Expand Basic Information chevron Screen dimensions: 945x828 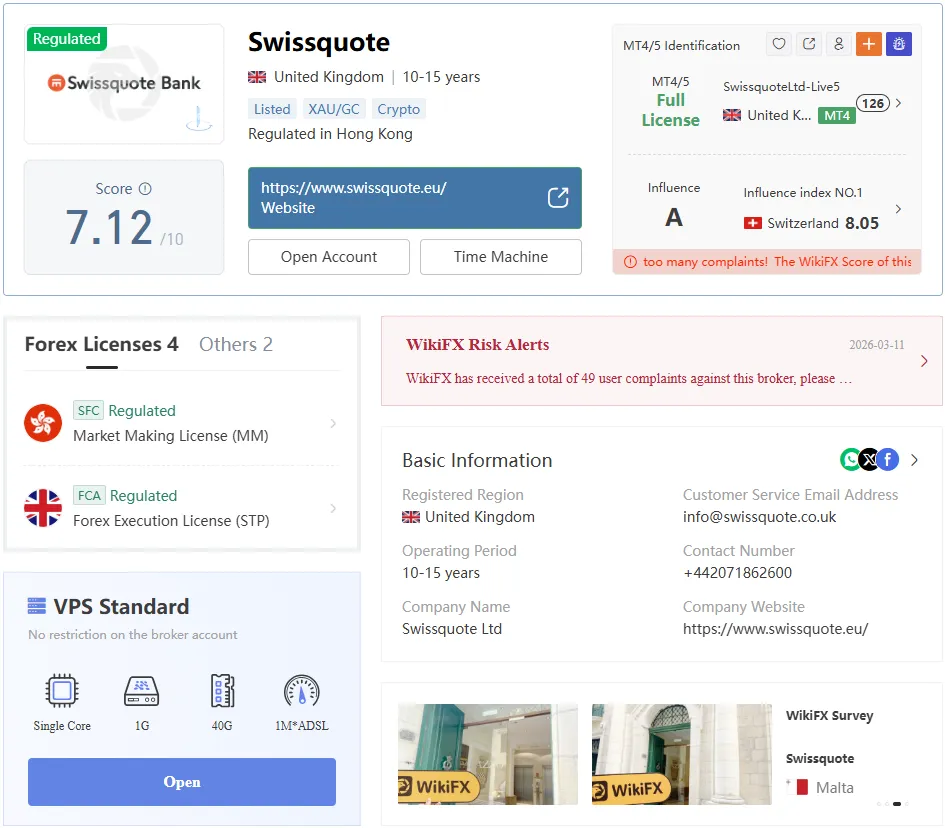pyautogui.click(x=914, y=460)
